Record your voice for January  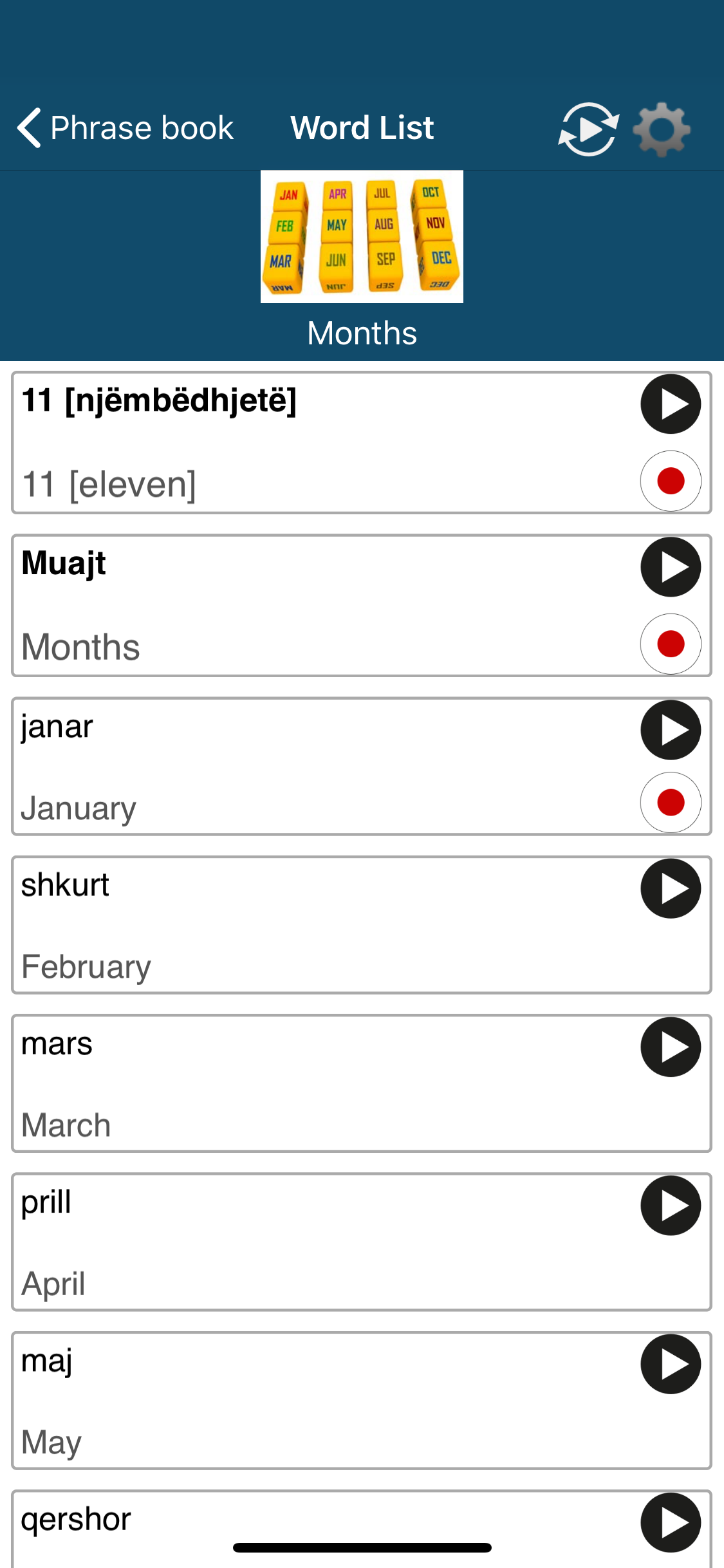[x=671, y=803]
